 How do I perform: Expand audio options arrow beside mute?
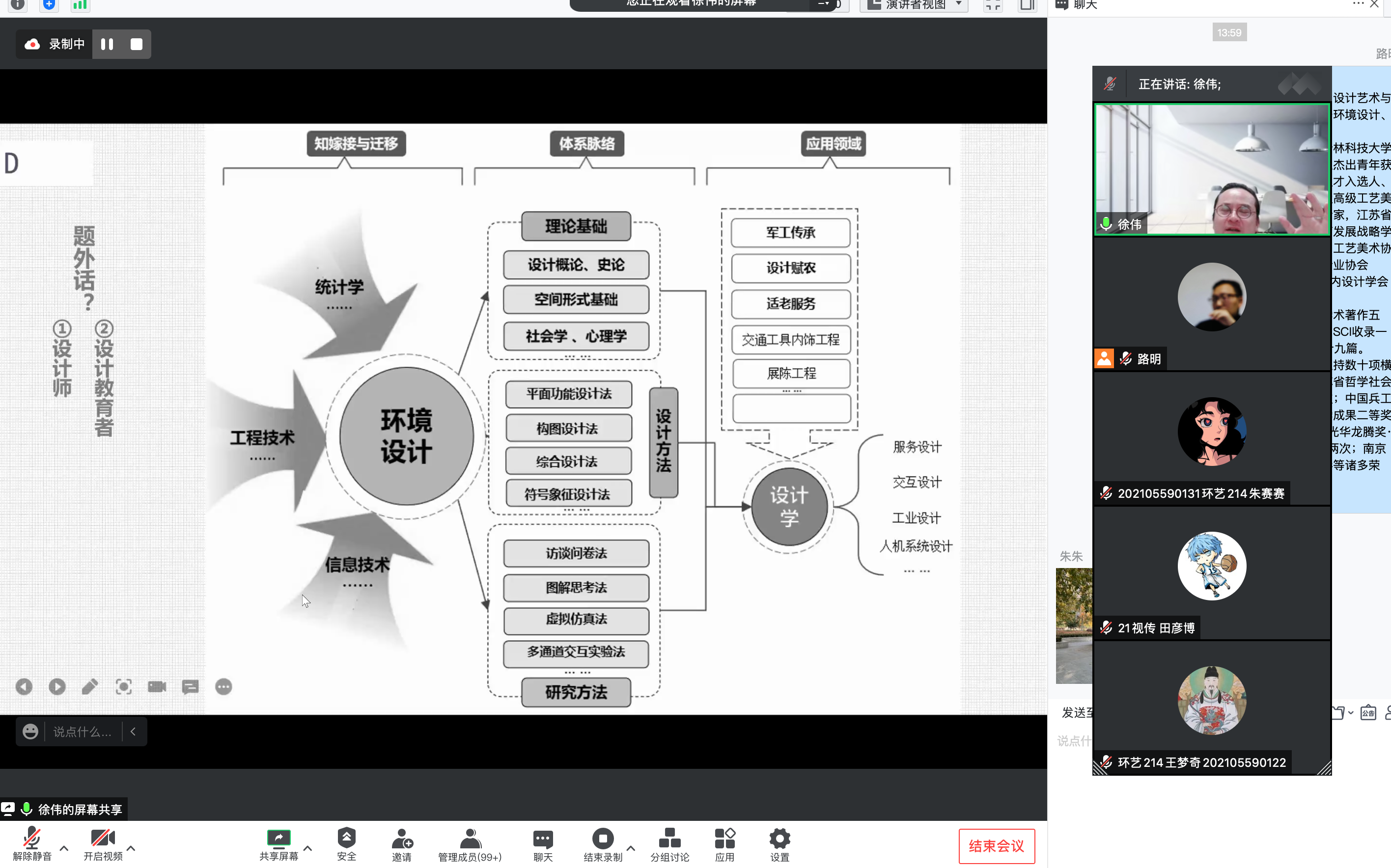(x=64, y=848)
